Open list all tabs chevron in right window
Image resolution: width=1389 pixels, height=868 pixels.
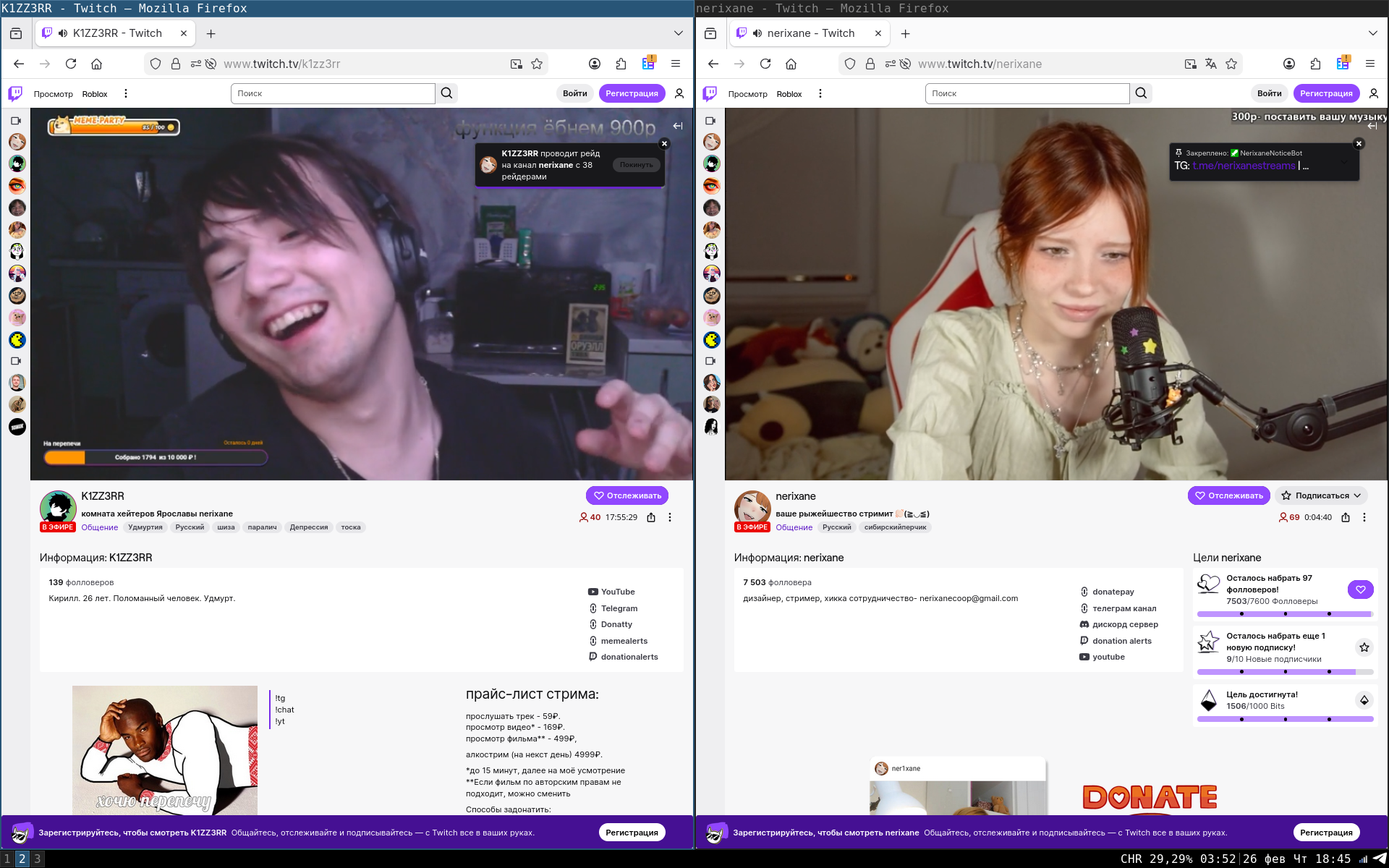(1372, 33)
